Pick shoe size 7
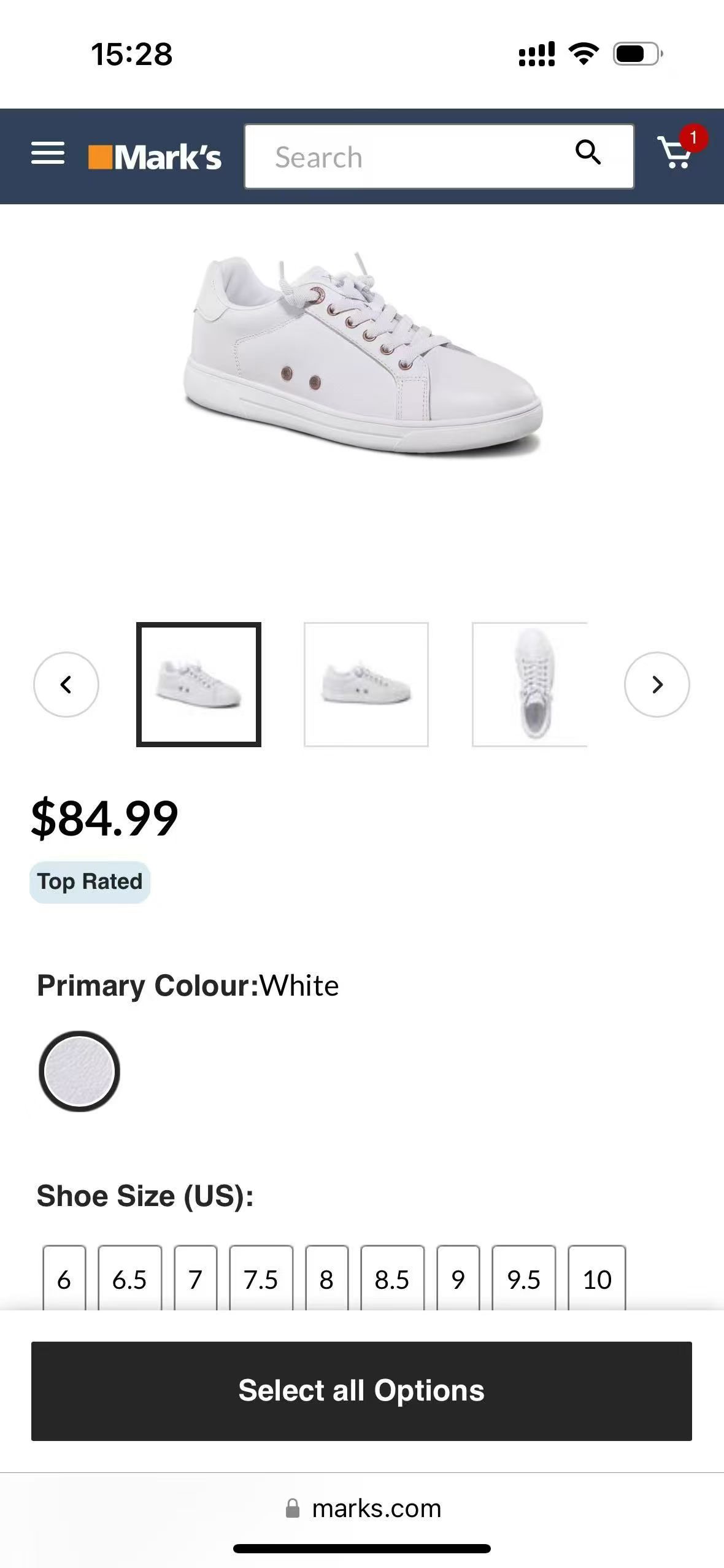The width and height of the screenshot is (724, 1568). tap(195, 1280)
